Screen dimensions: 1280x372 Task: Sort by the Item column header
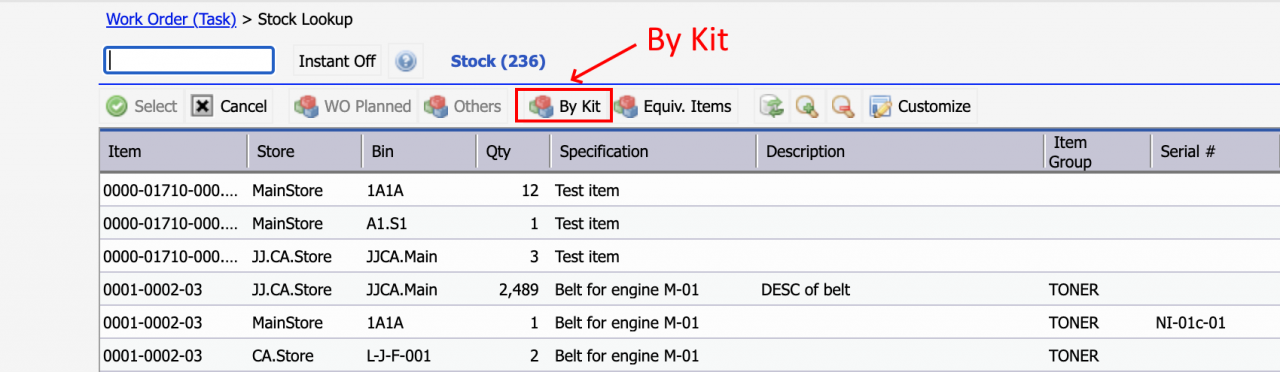tap(173, 151)
